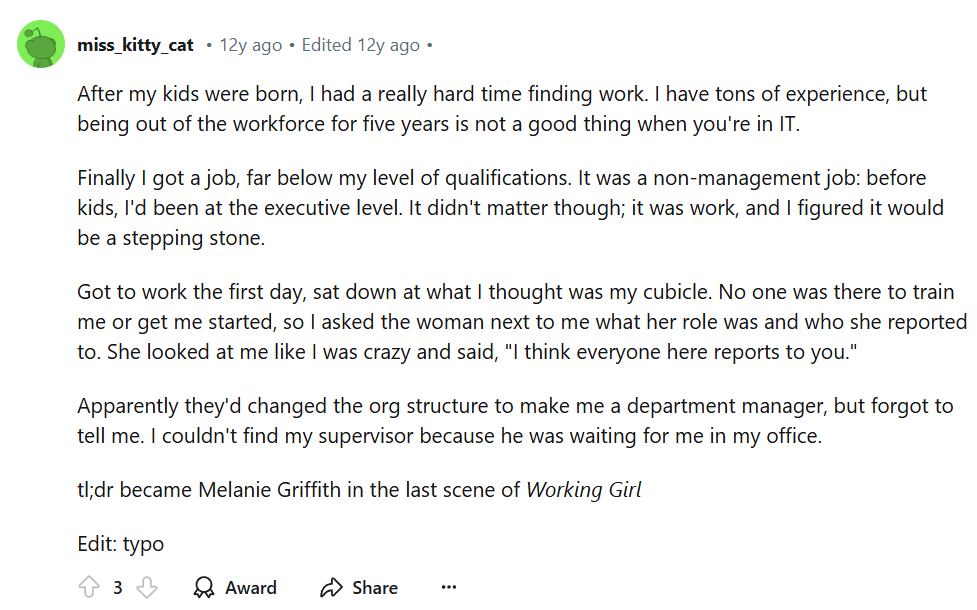The width and height of the screenshot is (977, 610).
Task: Click the "tl;dr became Melanie Griffith" line
Action: point(300,490)
